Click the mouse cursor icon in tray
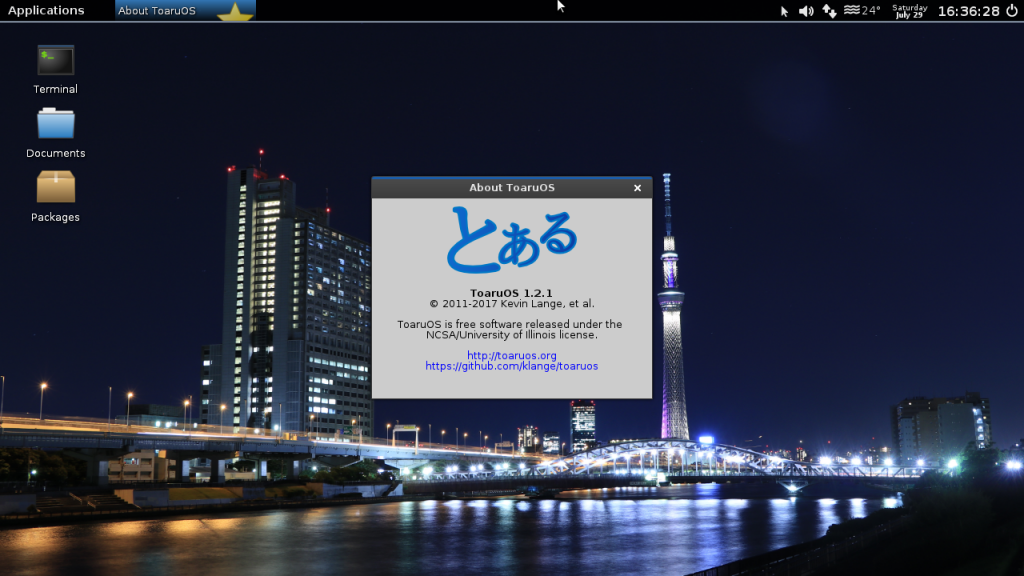 click(784, 11)
